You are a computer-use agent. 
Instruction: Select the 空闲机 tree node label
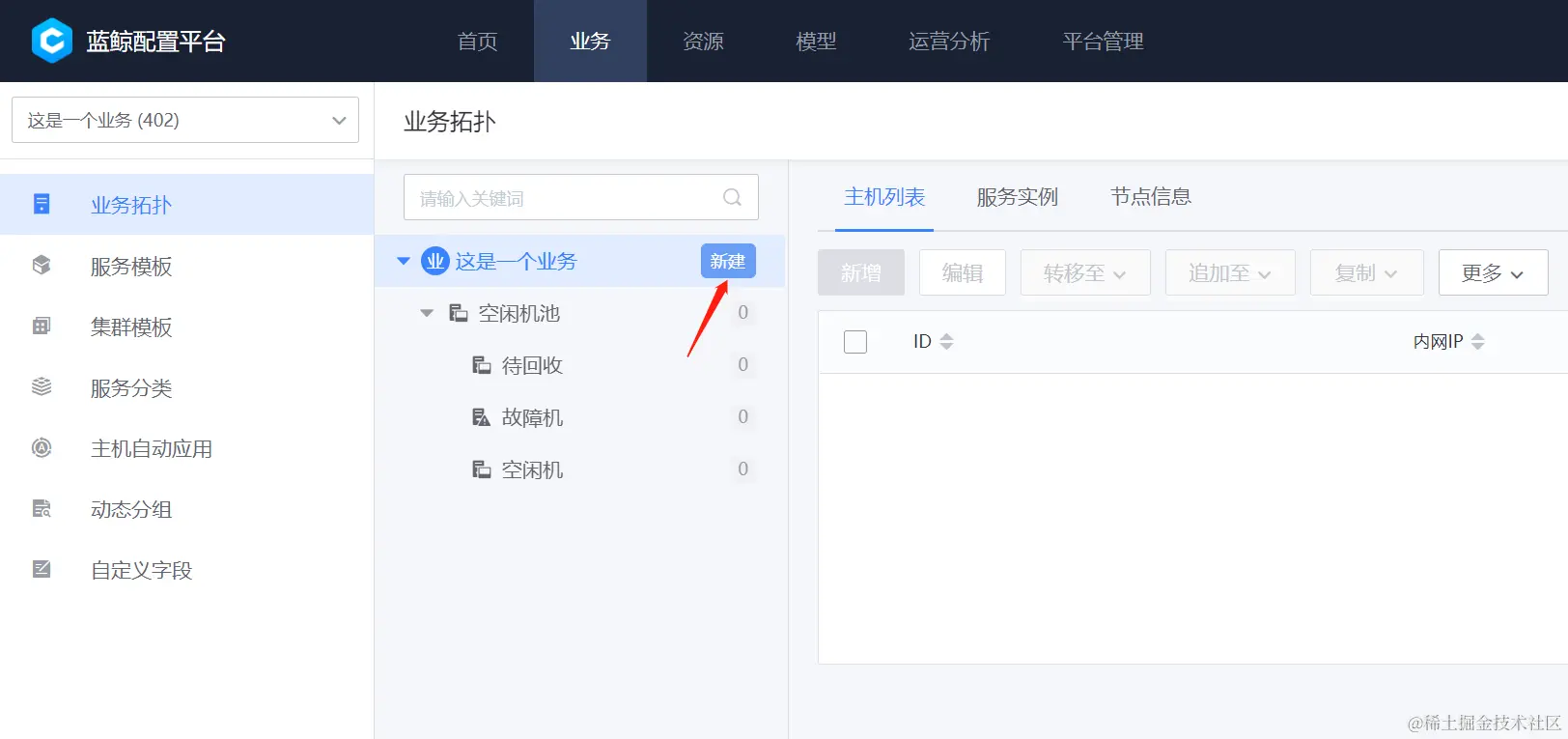[532, 469]
